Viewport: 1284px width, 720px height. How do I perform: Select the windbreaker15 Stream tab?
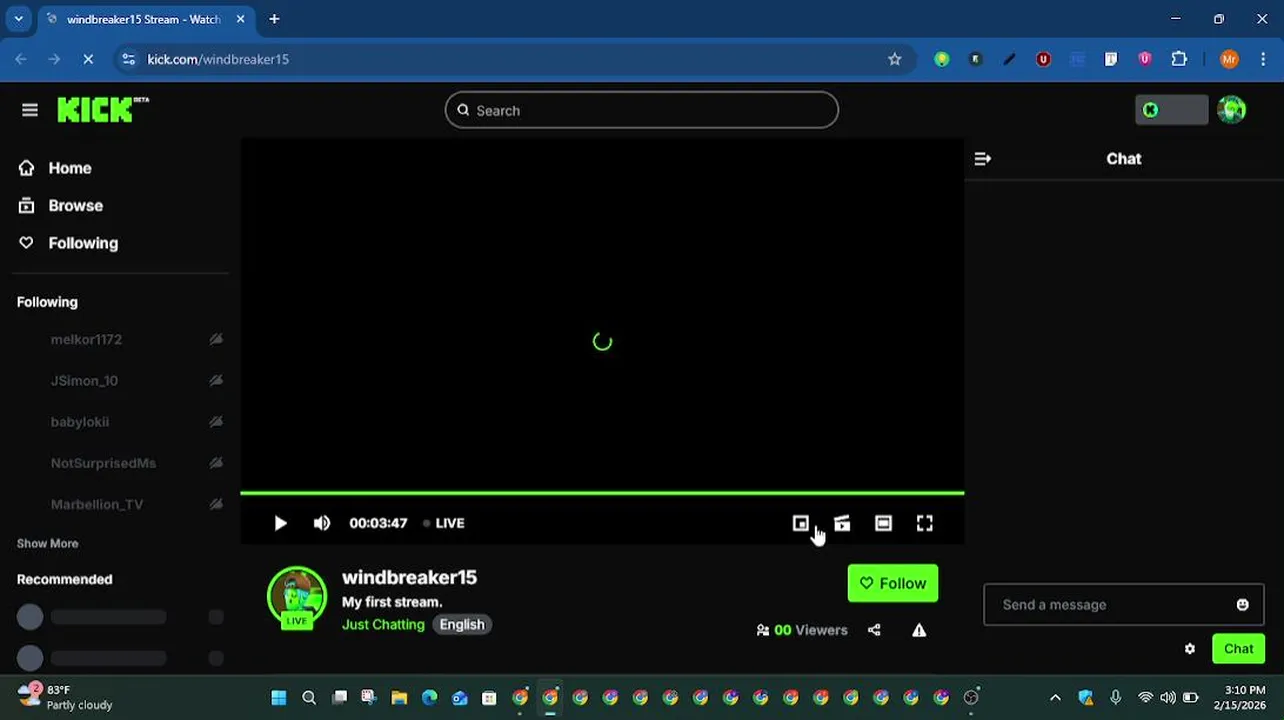point(142,19)
